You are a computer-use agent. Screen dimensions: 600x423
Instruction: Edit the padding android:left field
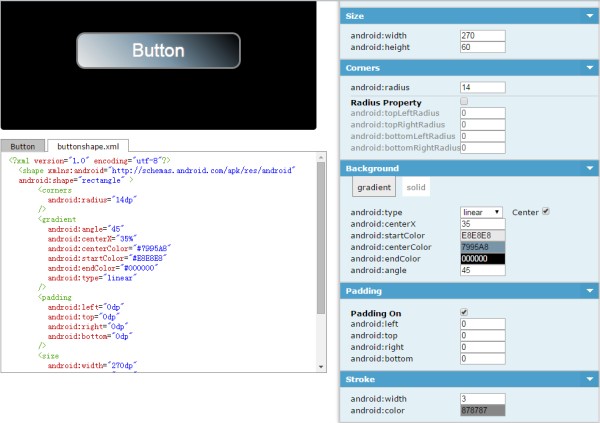tap(483, 324)
